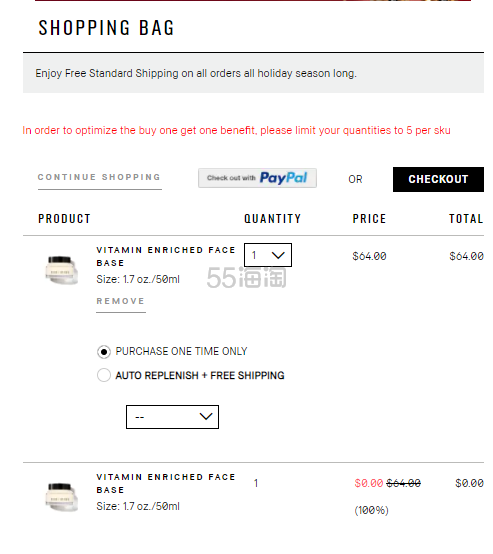Select Auto Replenish + Free Shipping option
Viewport: 493px width, 554px height.
pyautogui.click(x=104, y=375)
